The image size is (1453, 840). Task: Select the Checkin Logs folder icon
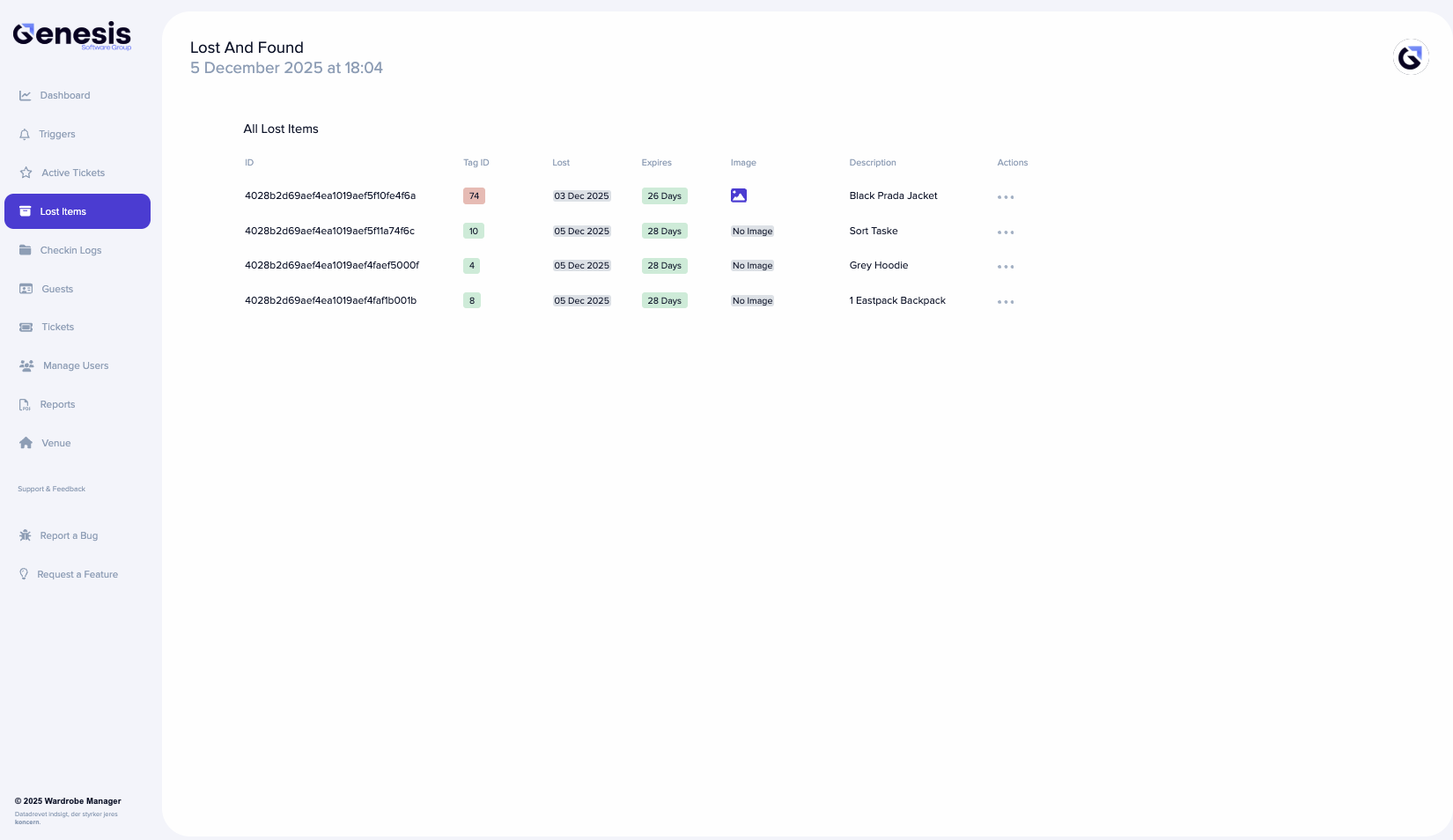[x=25, y=250]
